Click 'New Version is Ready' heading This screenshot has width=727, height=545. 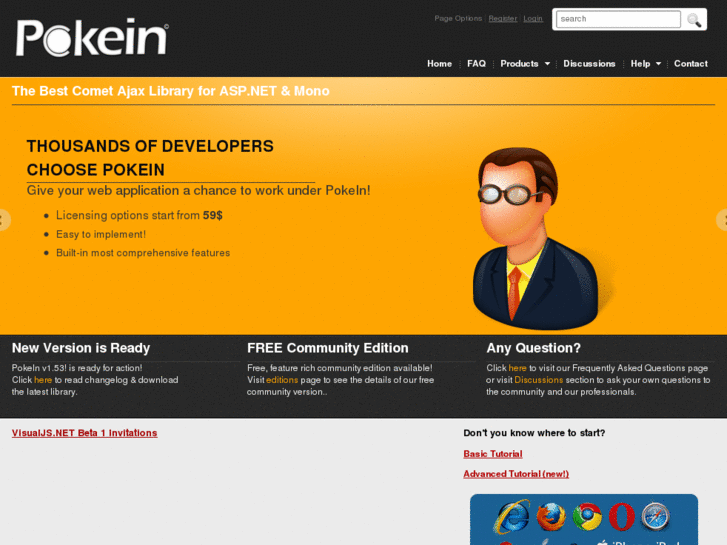(81, 348)
